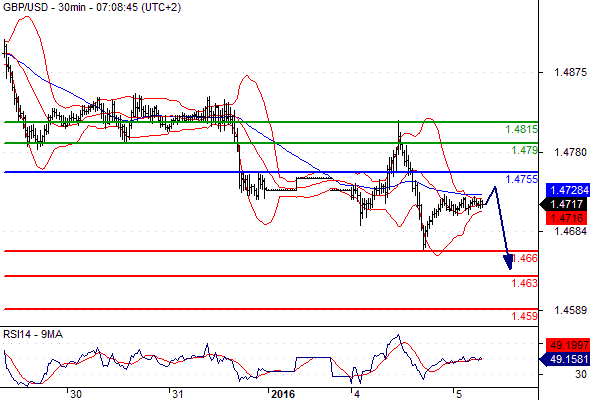This screenshot has width=590, height=400.
Task: Click the 2016 date marker on time axis
Action: pos(283,394)
